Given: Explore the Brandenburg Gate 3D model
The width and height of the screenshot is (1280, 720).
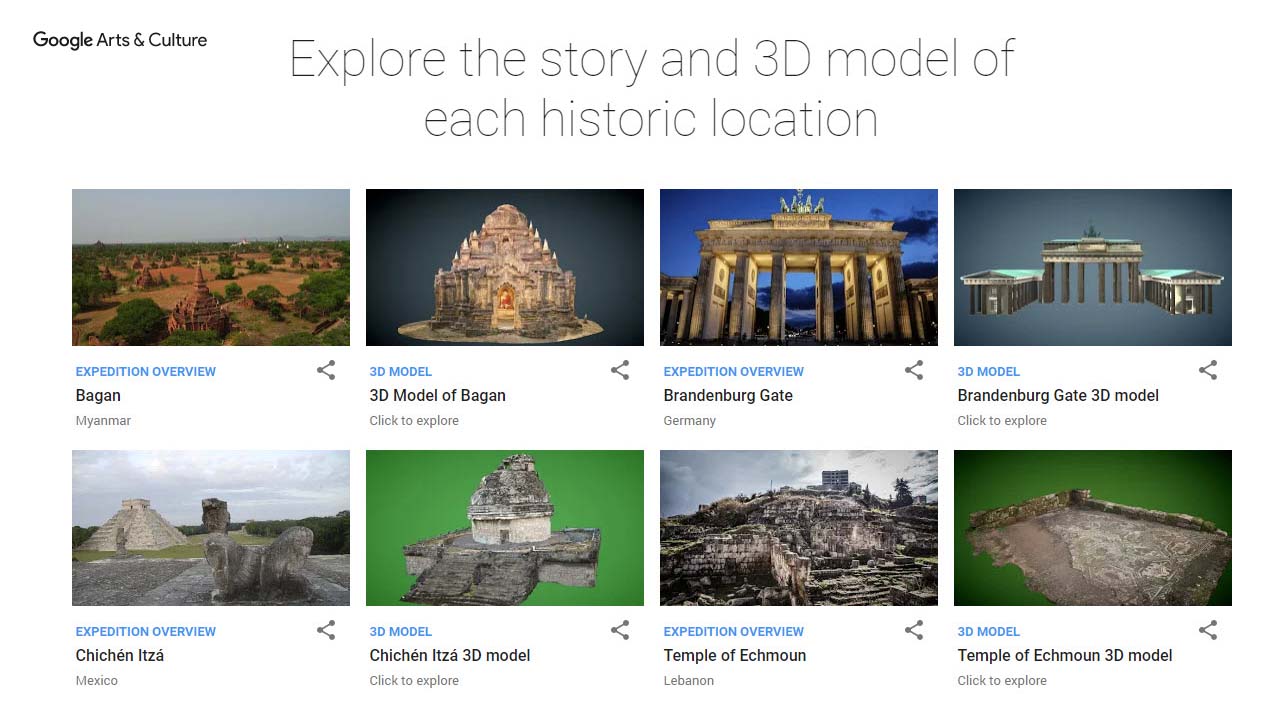Looking at the screenshot, I should pos(1057,395).
